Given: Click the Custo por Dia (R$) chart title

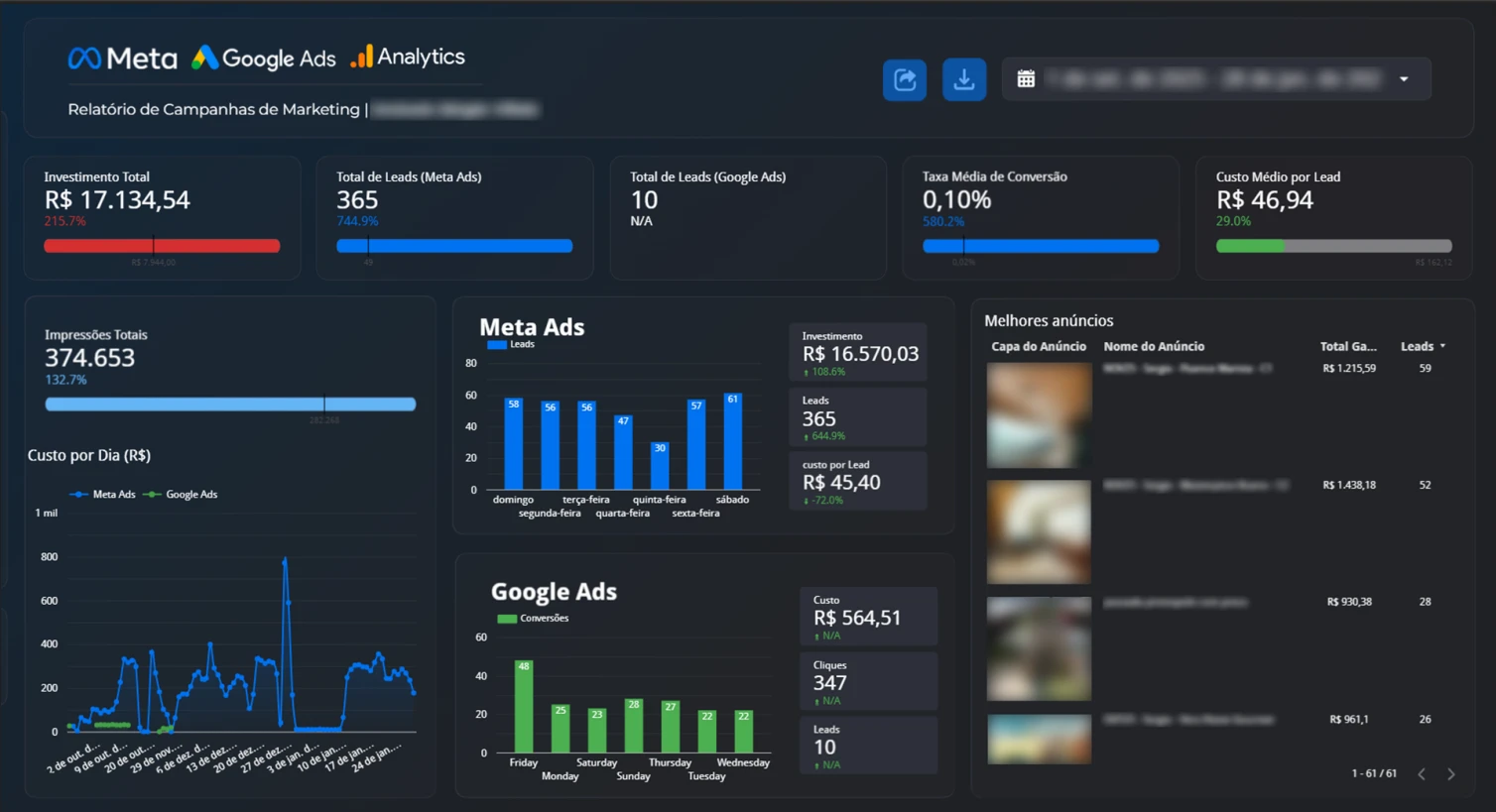Looking at the screenshot, I should [89, 455].
